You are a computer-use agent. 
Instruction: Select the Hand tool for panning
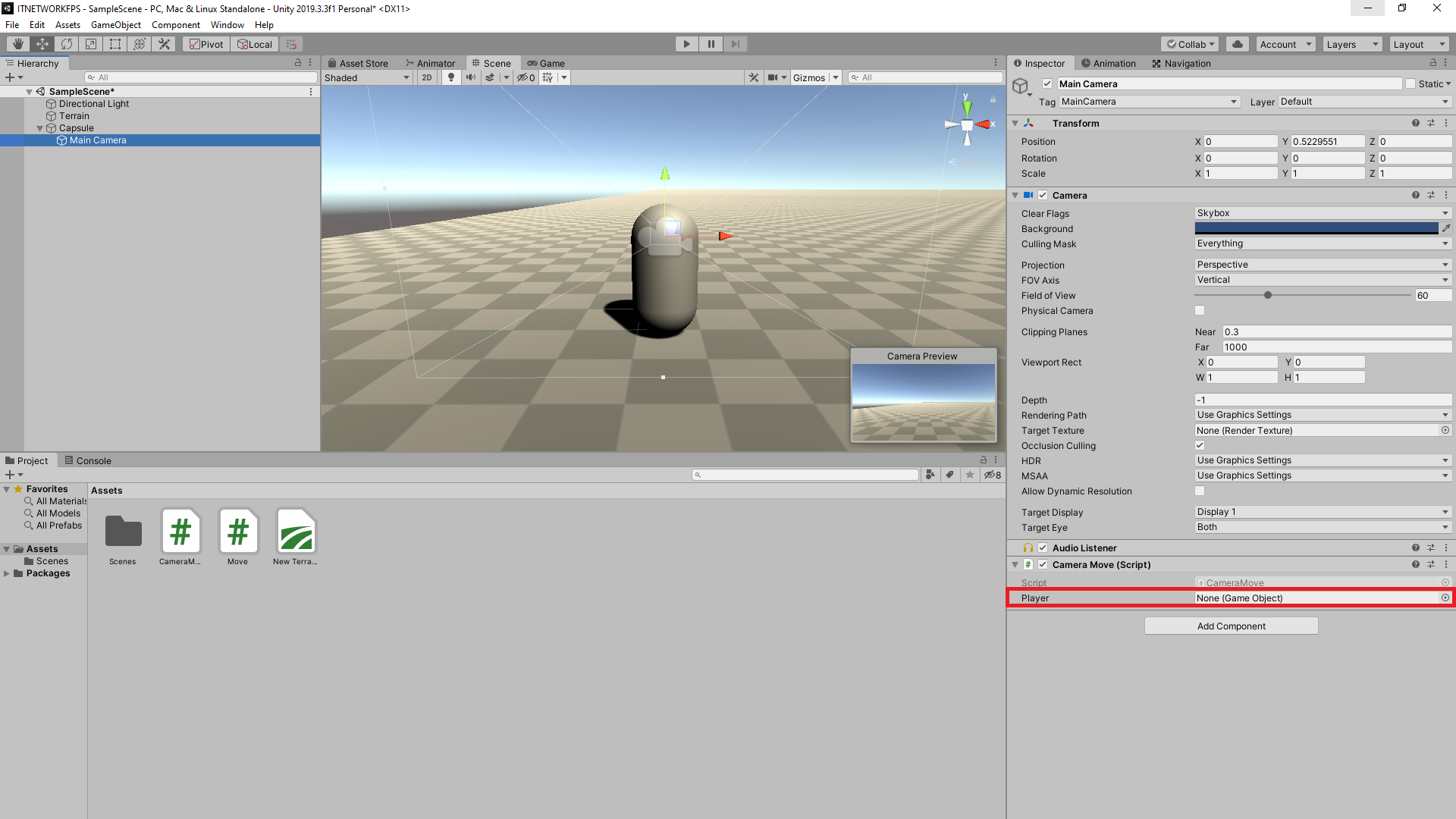[17, 43]
